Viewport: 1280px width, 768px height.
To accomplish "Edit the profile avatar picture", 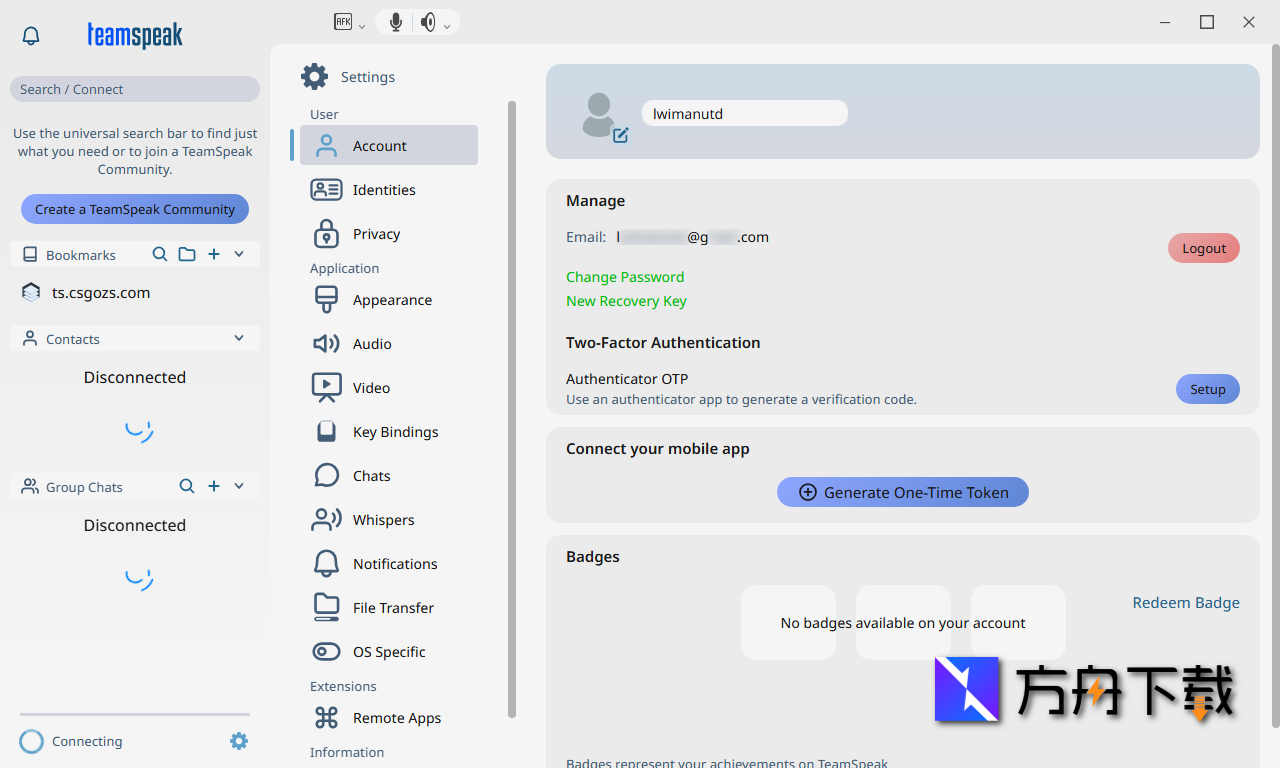I will pyautogui.click(x=620, y=135).
